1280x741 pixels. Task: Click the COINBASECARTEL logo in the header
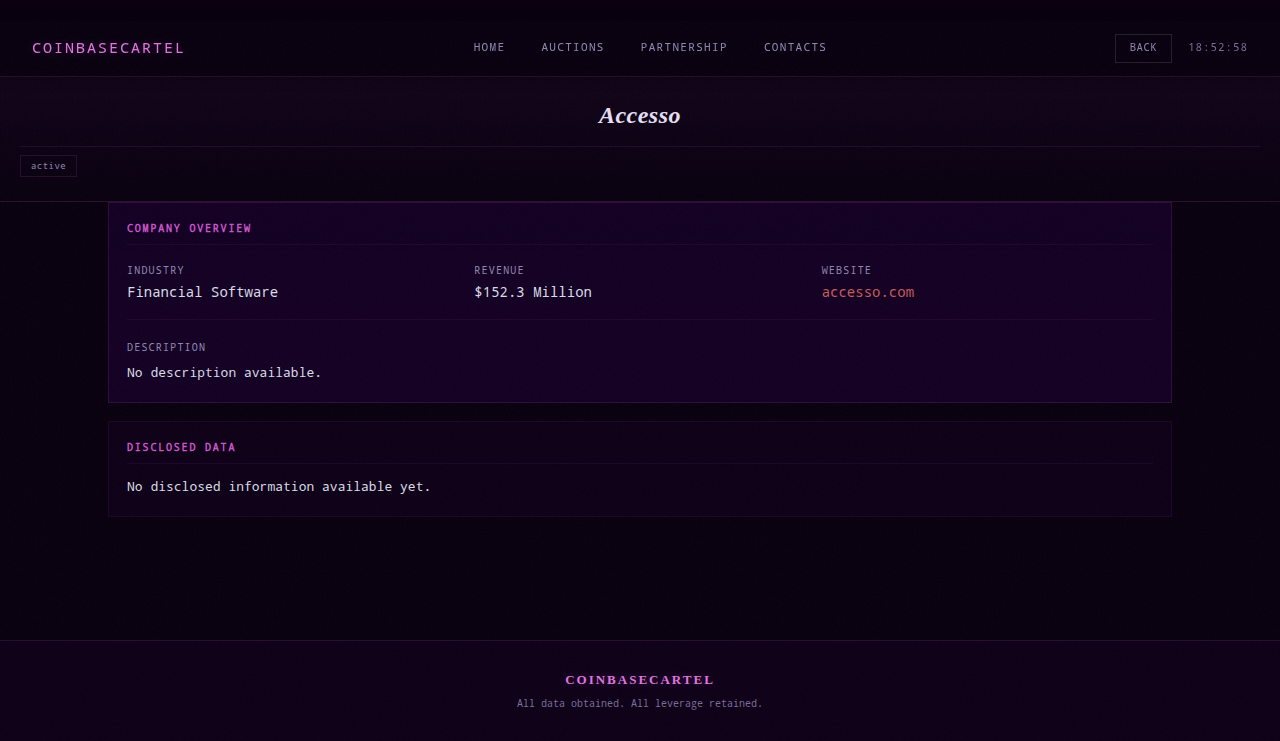(108, 48)
